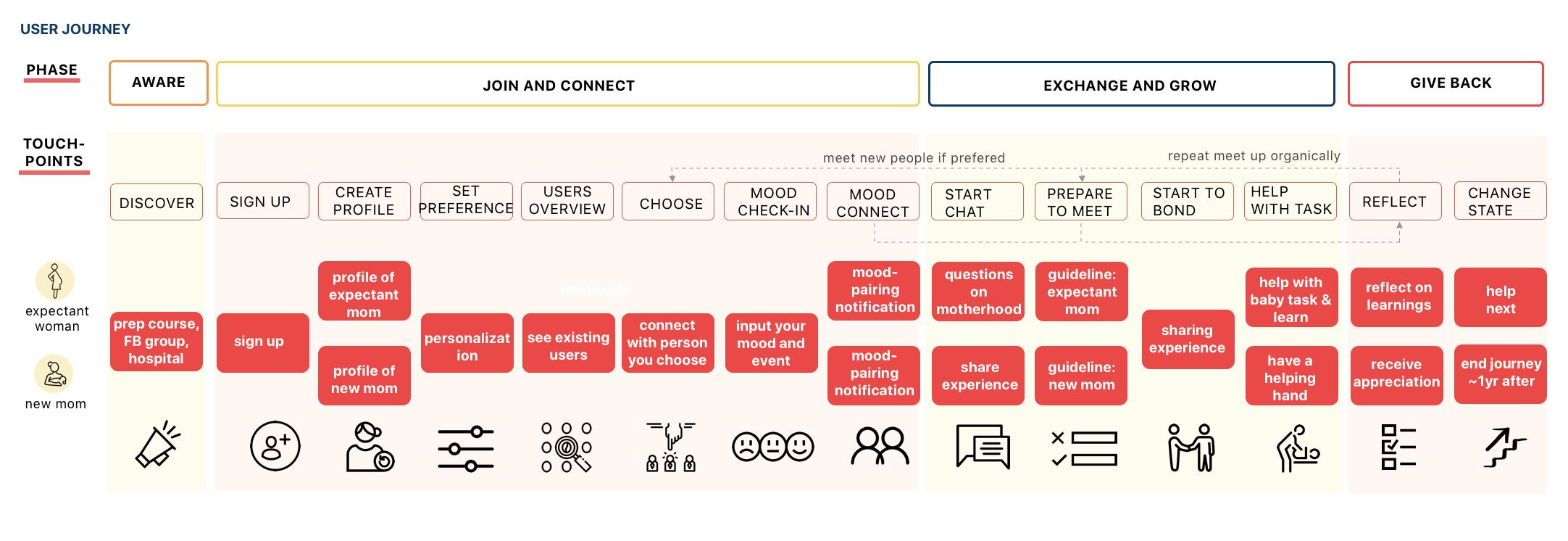The height and width of the screenshot is (541, 1568).
Task: Click the sliders icon under Set Preference
Action: (x=466, y=449)
